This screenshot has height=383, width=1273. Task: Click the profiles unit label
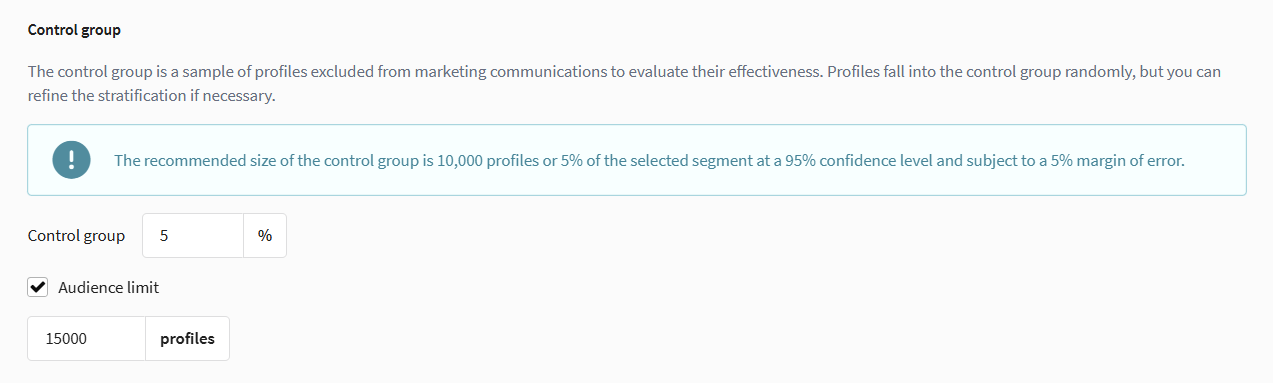(187, 339)
